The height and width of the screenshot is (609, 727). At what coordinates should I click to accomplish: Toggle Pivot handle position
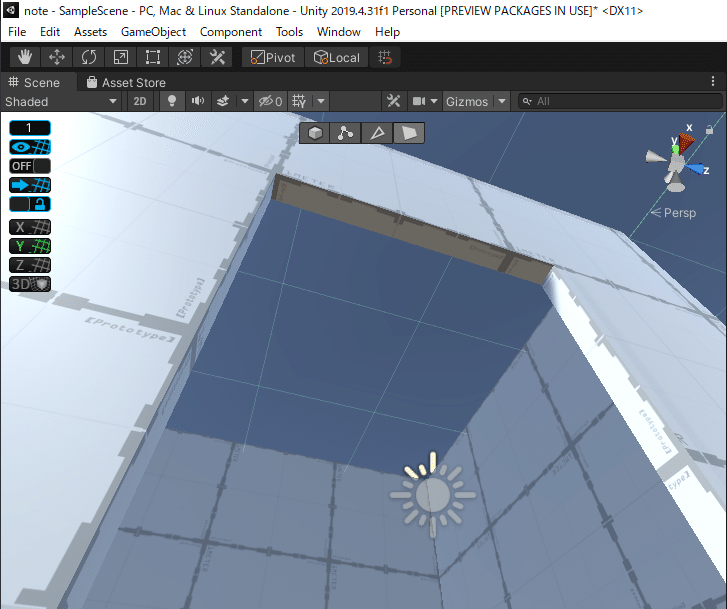(273, 58)
